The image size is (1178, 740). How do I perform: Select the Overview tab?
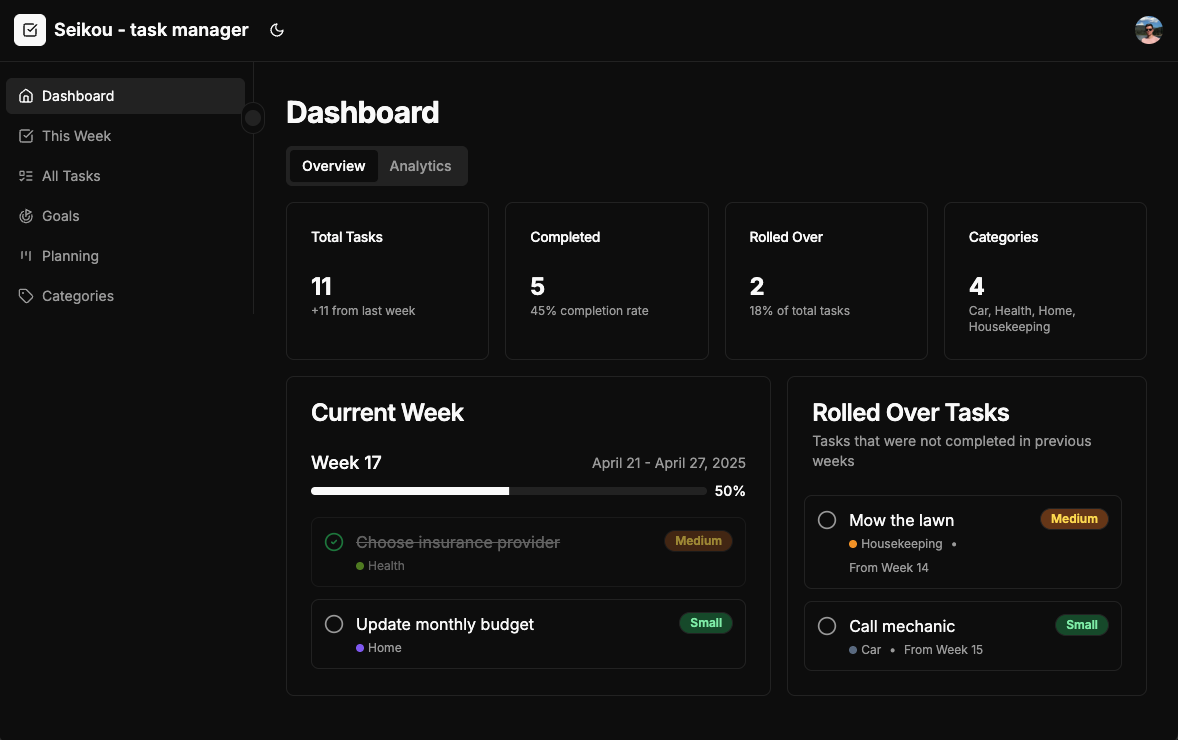coord(334,166)
